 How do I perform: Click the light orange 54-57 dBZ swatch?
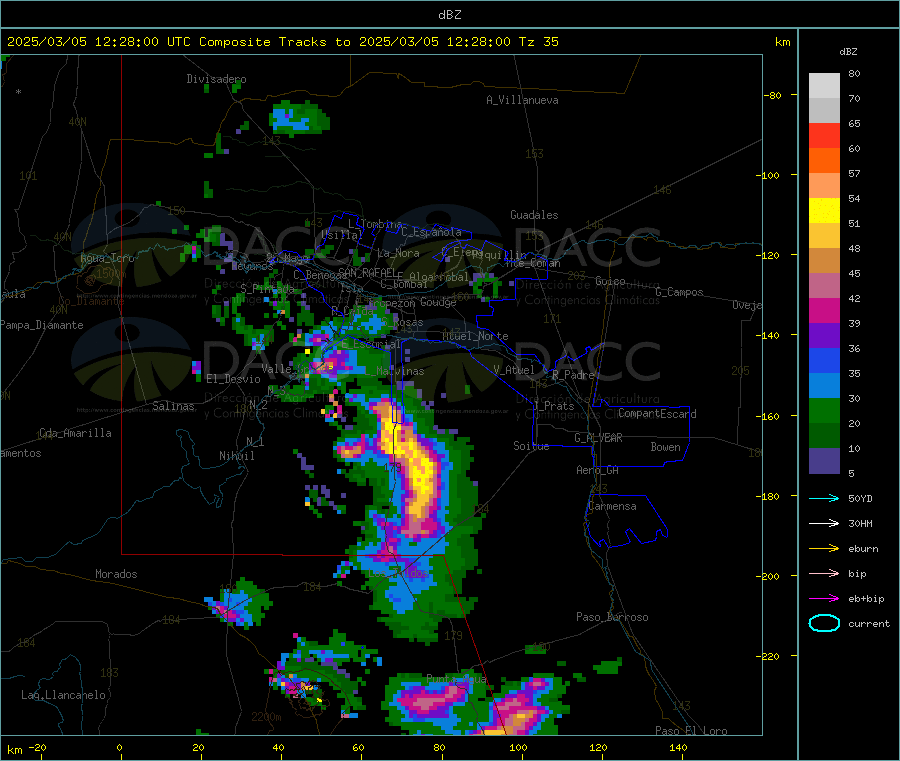point(824,185)
